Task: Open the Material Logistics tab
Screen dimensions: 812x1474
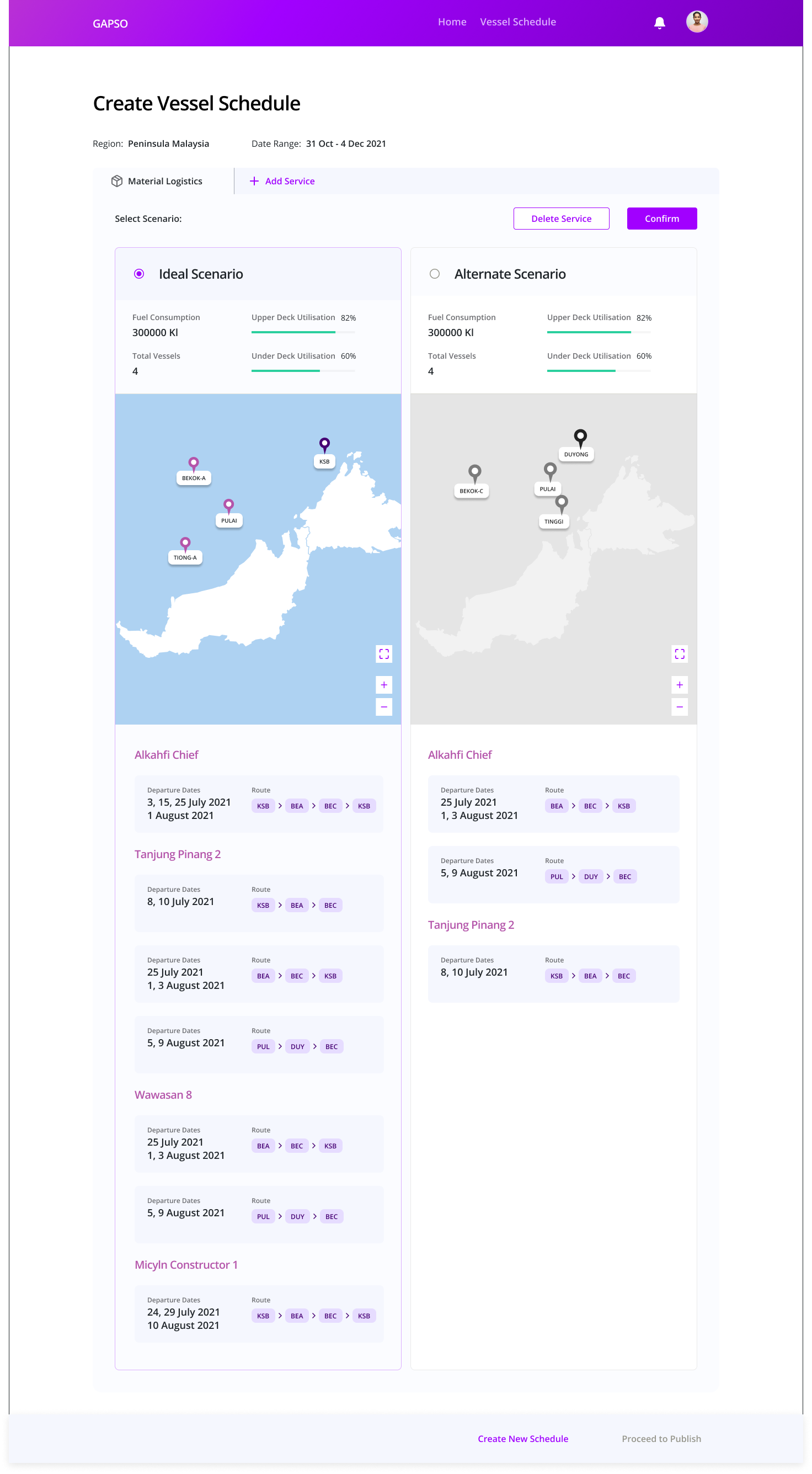Action: pyautogui.click(x=157, y=181)
